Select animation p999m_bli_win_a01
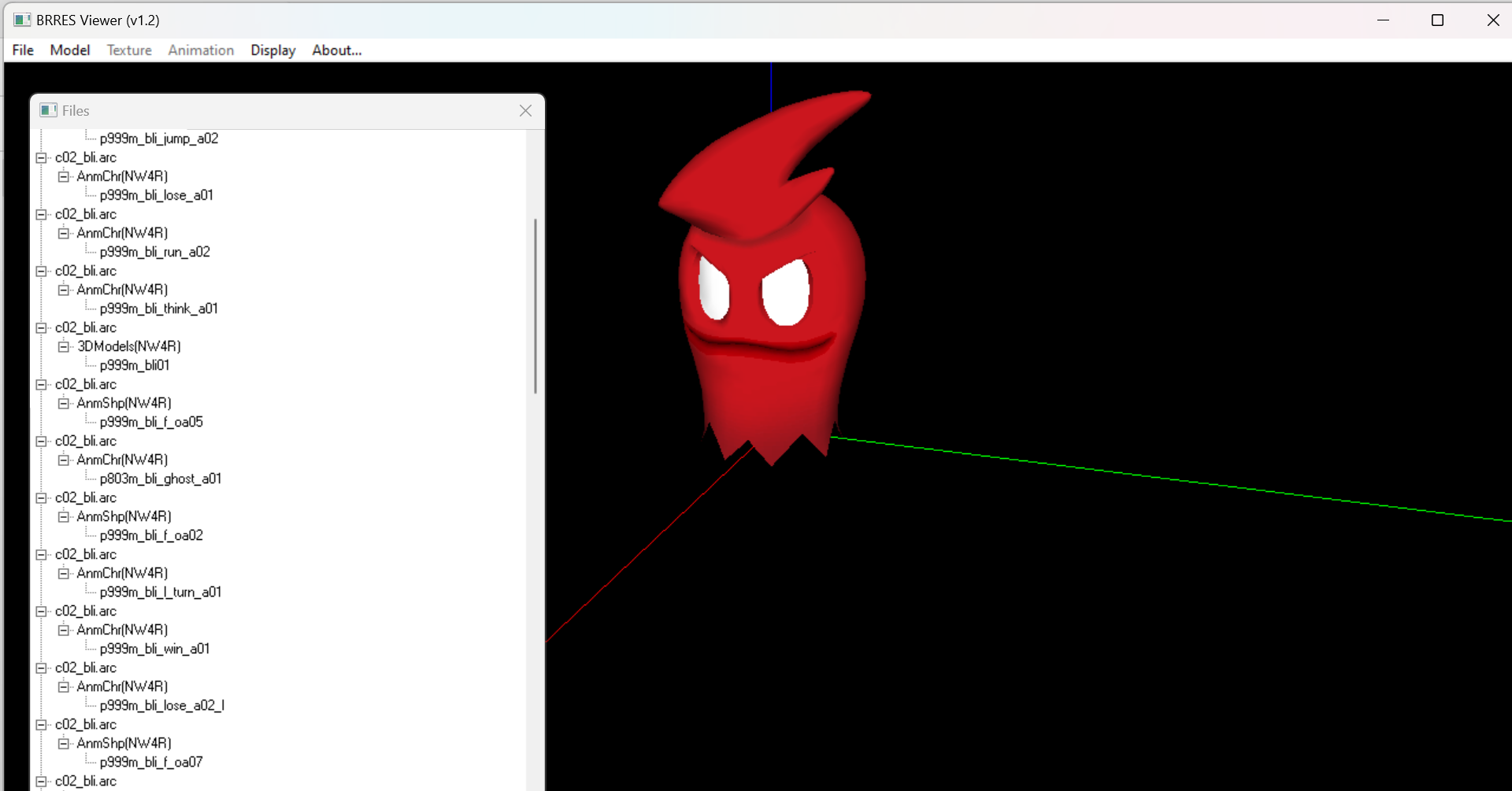Viewport: 1512px width, 791px height. click(155, 649)
